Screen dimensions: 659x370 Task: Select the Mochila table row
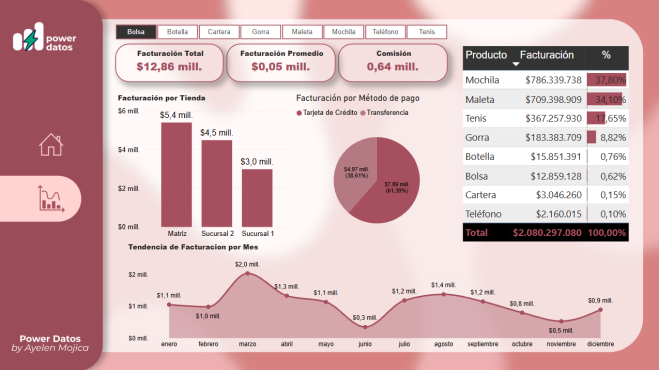tap(546, 80)
